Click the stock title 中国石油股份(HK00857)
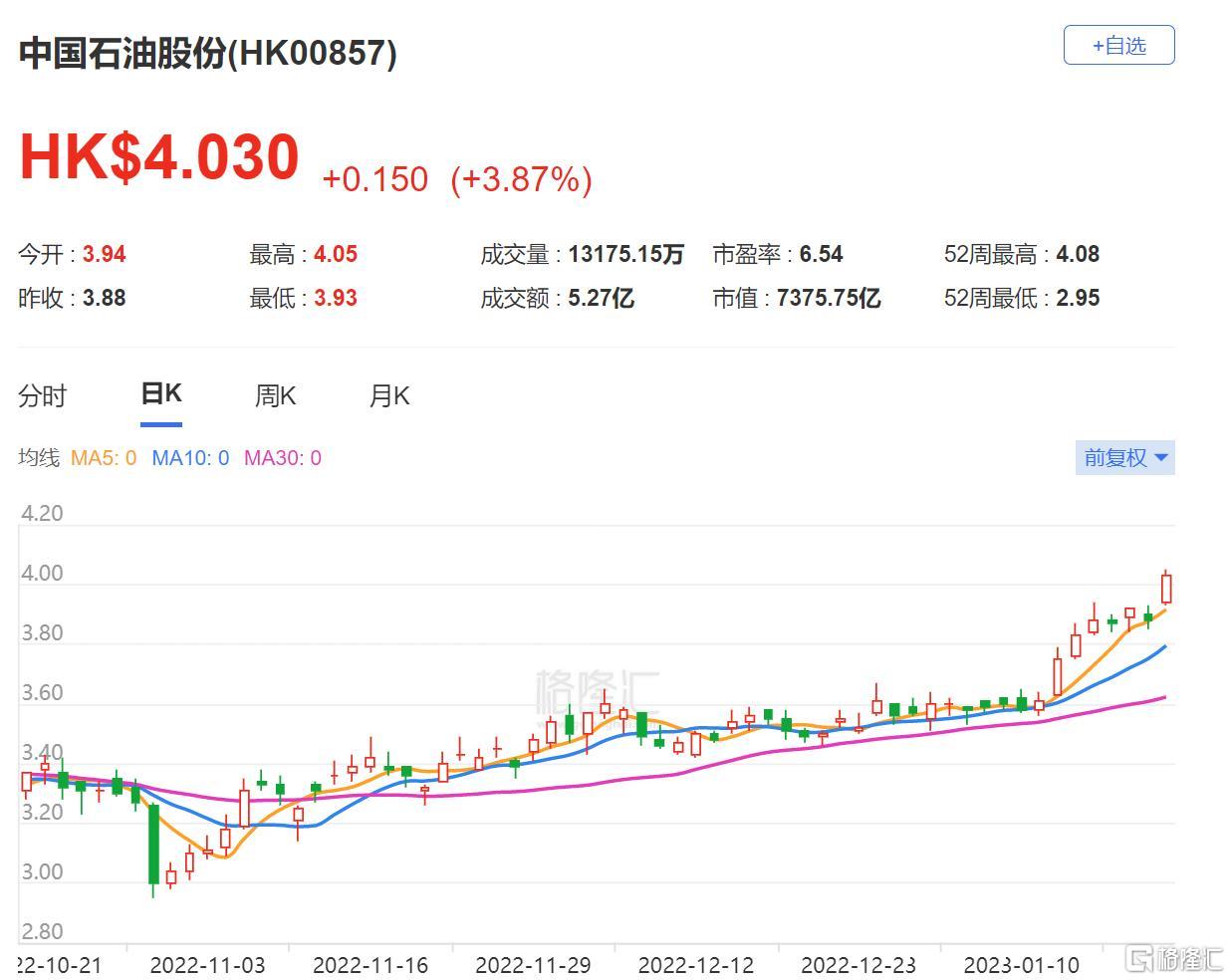 [208, 53]
